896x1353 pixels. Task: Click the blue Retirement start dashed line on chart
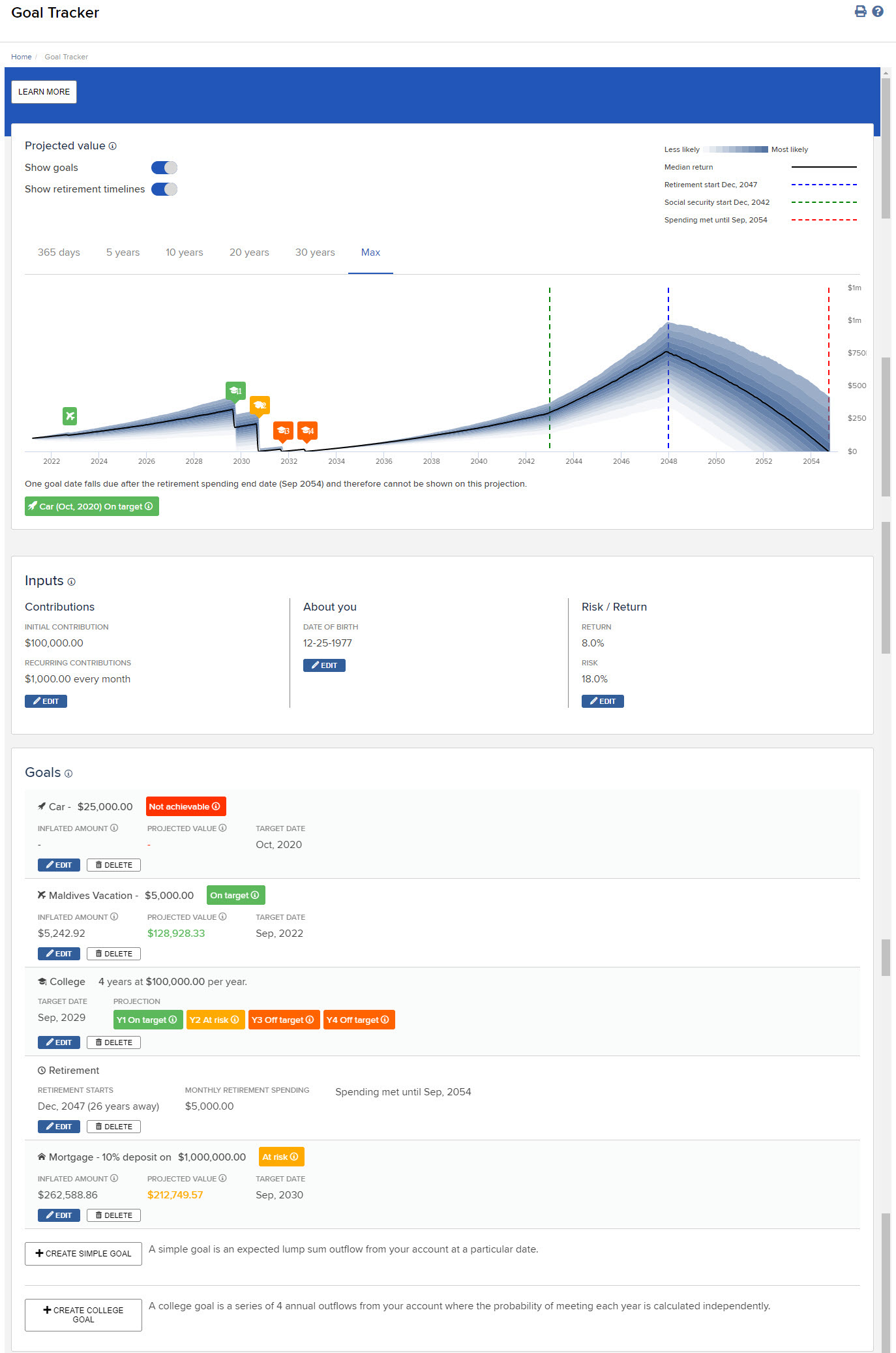click(668, 369)
